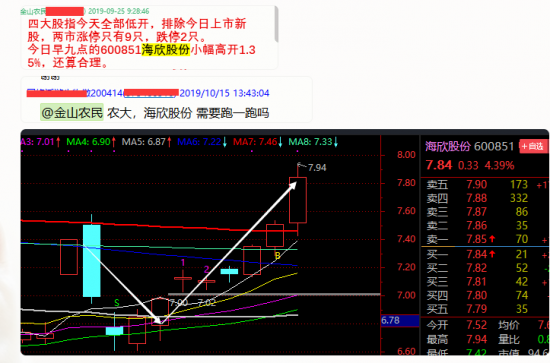Click the scrollbar of the top chat message
This screenshot has height=363, width=550.
click(276, 25)
